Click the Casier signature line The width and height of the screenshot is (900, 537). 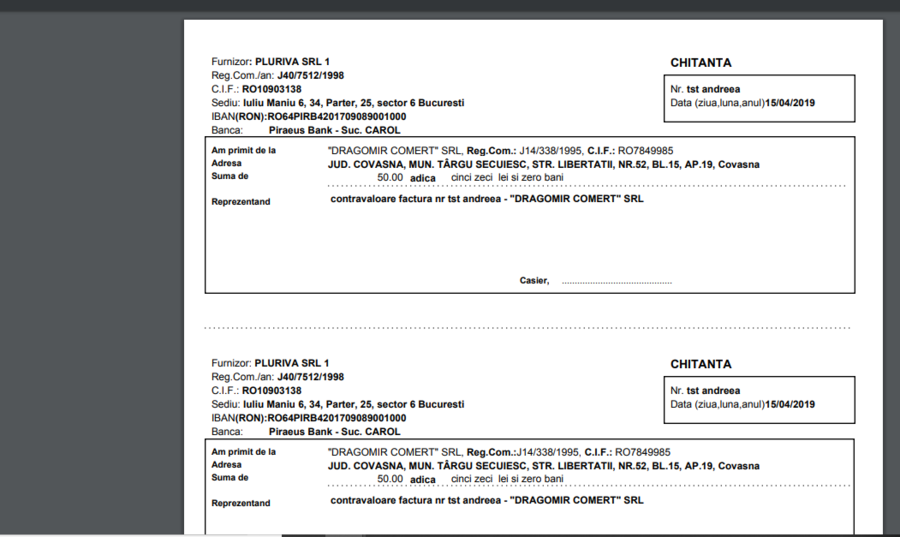pyautogui.click(x=616, y=281)
